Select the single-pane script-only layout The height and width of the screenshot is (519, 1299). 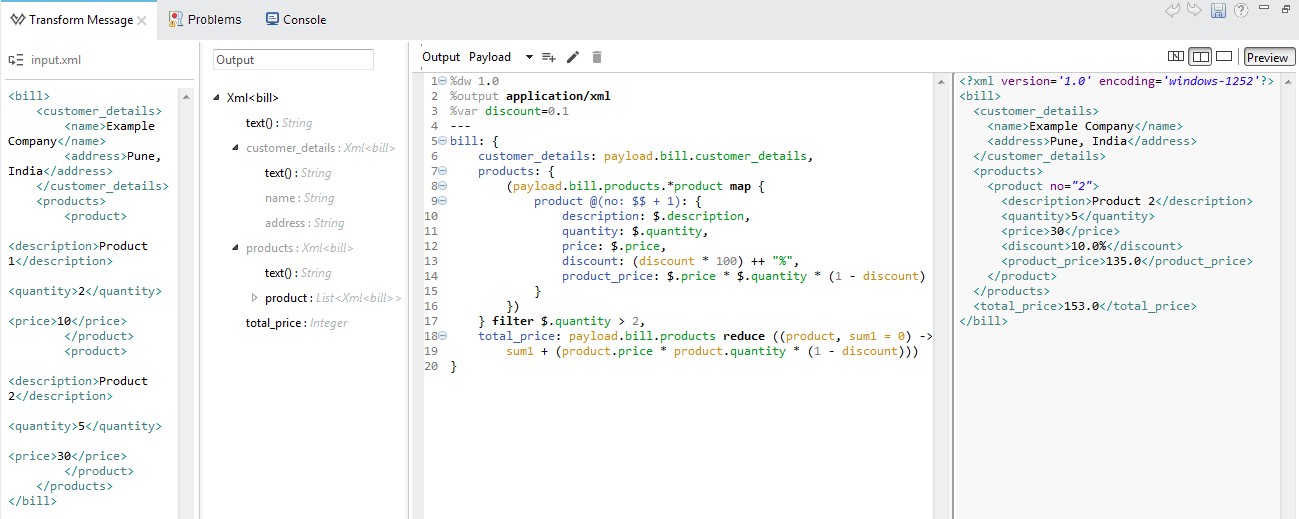1223,57
